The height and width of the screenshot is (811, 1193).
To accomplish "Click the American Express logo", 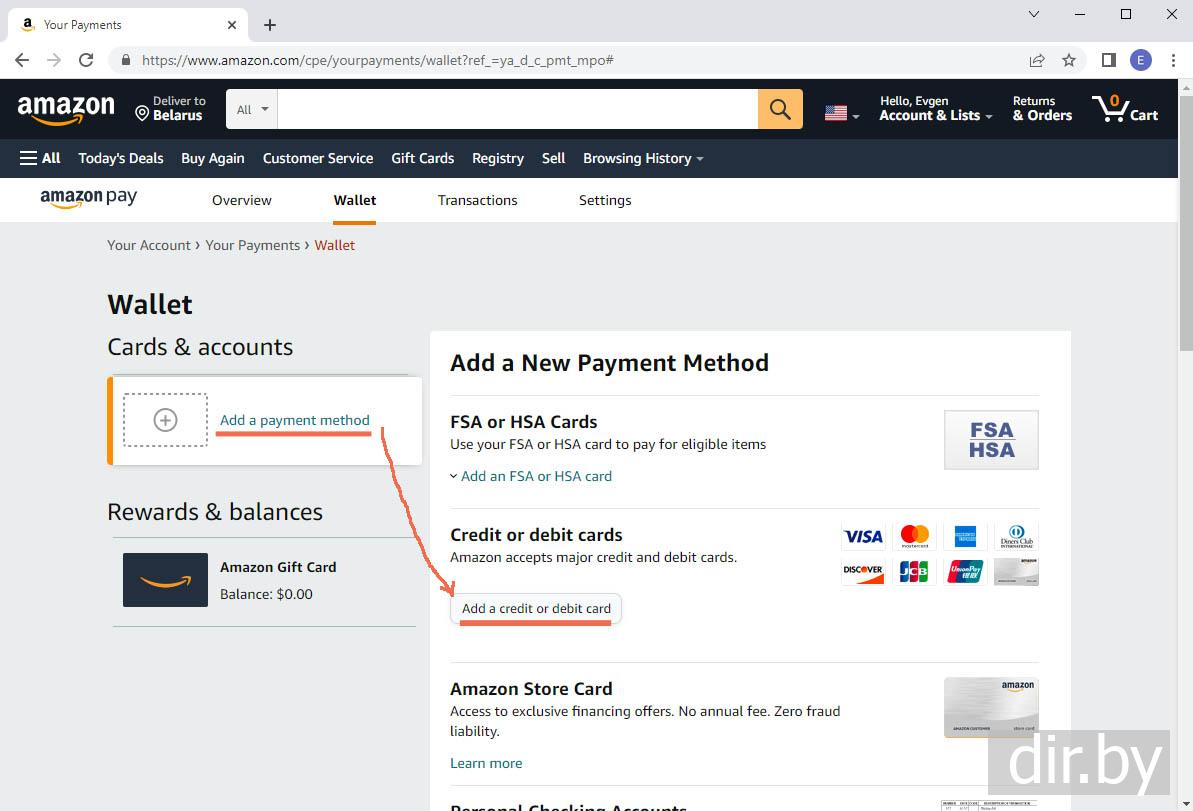I will (966, 536).
